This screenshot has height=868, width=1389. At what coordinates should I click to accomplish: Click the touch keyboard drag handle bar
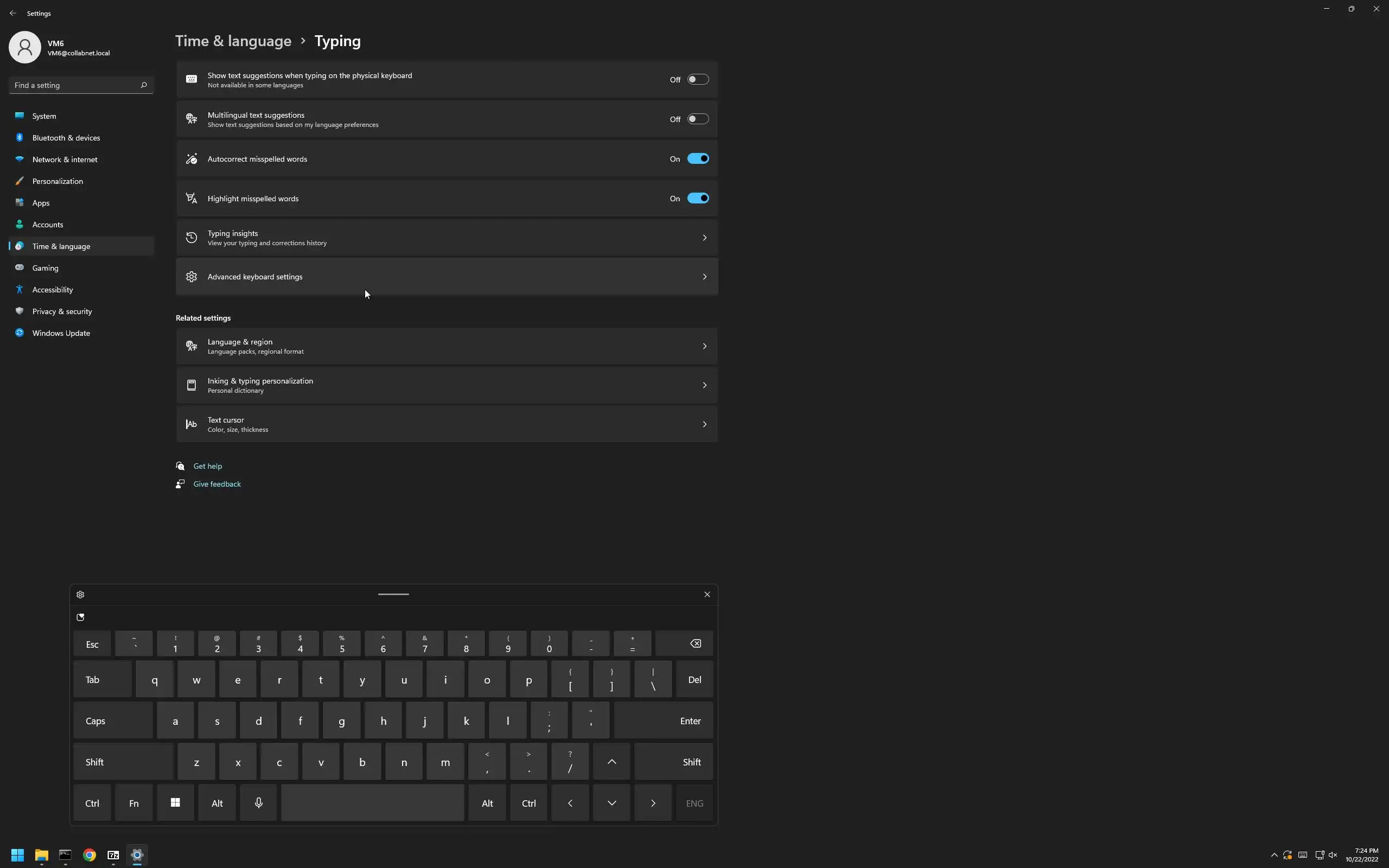[x=393, y=594]
